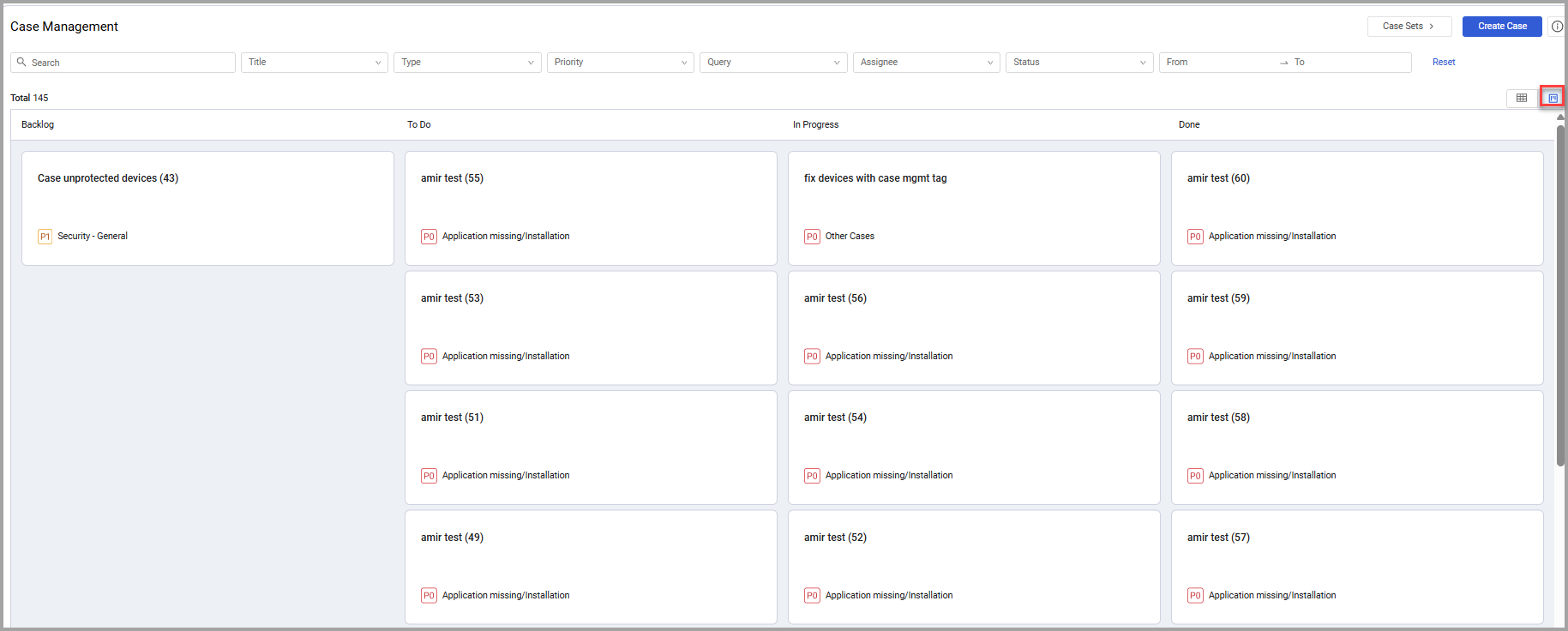Click the vertical scrollbar thumb
Image resolution: width=1568 pixels, height=631 pixels.
tap(1561, 296)
